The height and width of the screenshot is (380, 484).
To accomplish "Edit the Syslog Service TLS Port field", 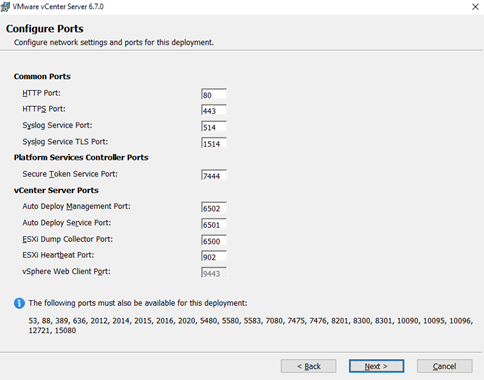I will [214, 143].
